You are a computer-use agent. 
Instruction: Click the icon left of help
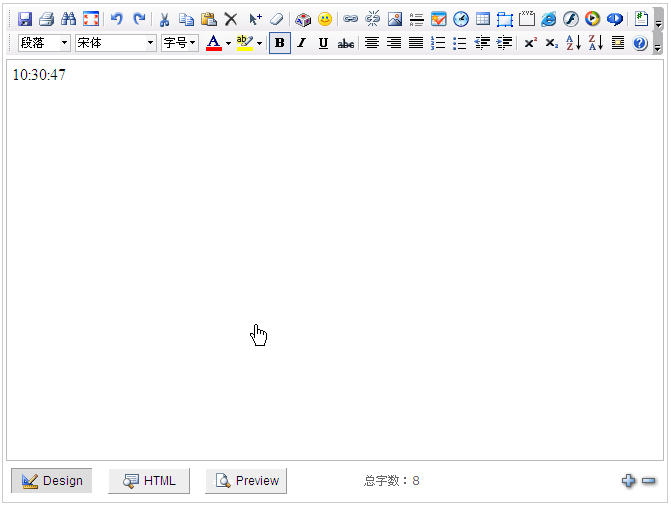(618, 43)
